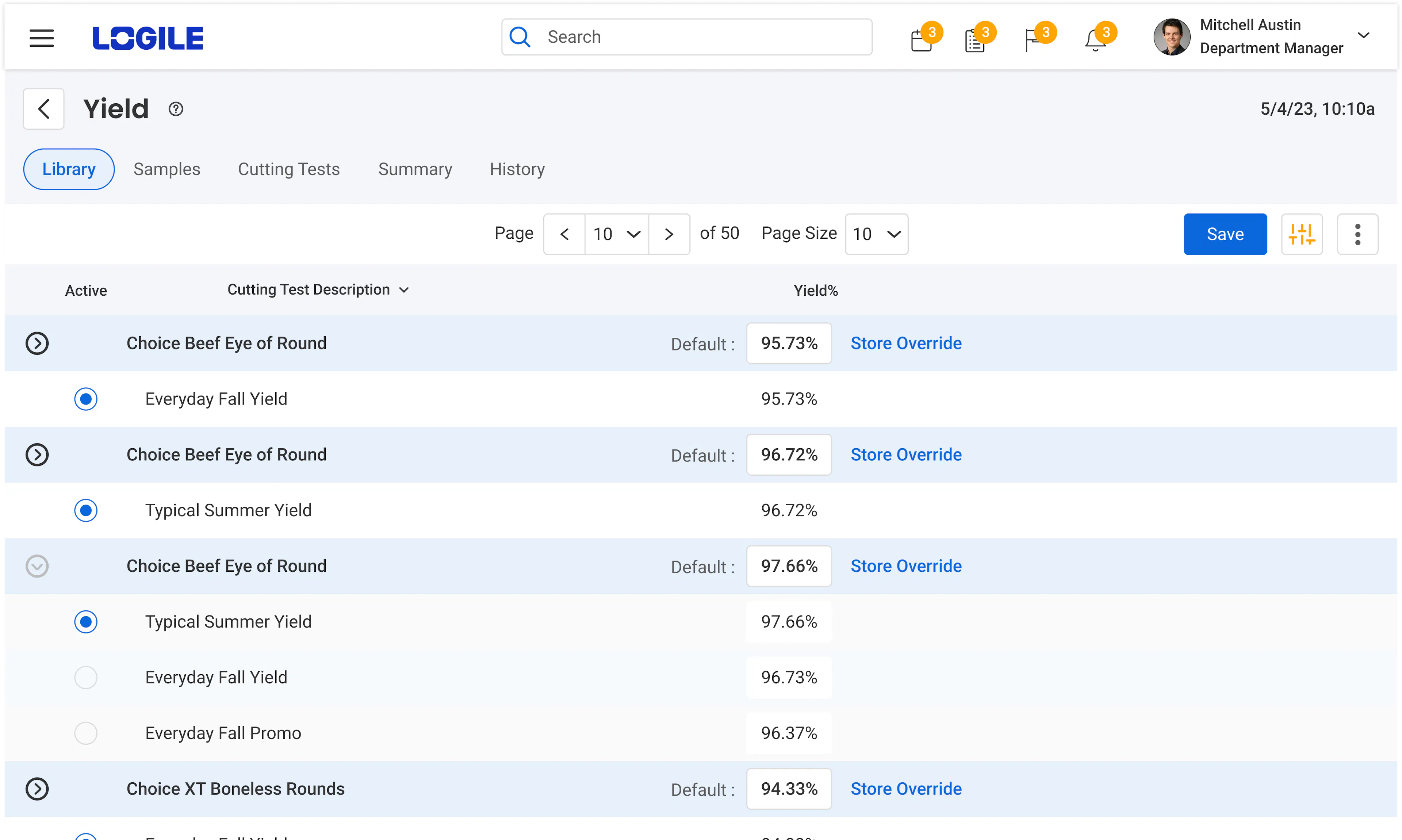Click the Yield help question mark icon

click(x=176, y=109)
